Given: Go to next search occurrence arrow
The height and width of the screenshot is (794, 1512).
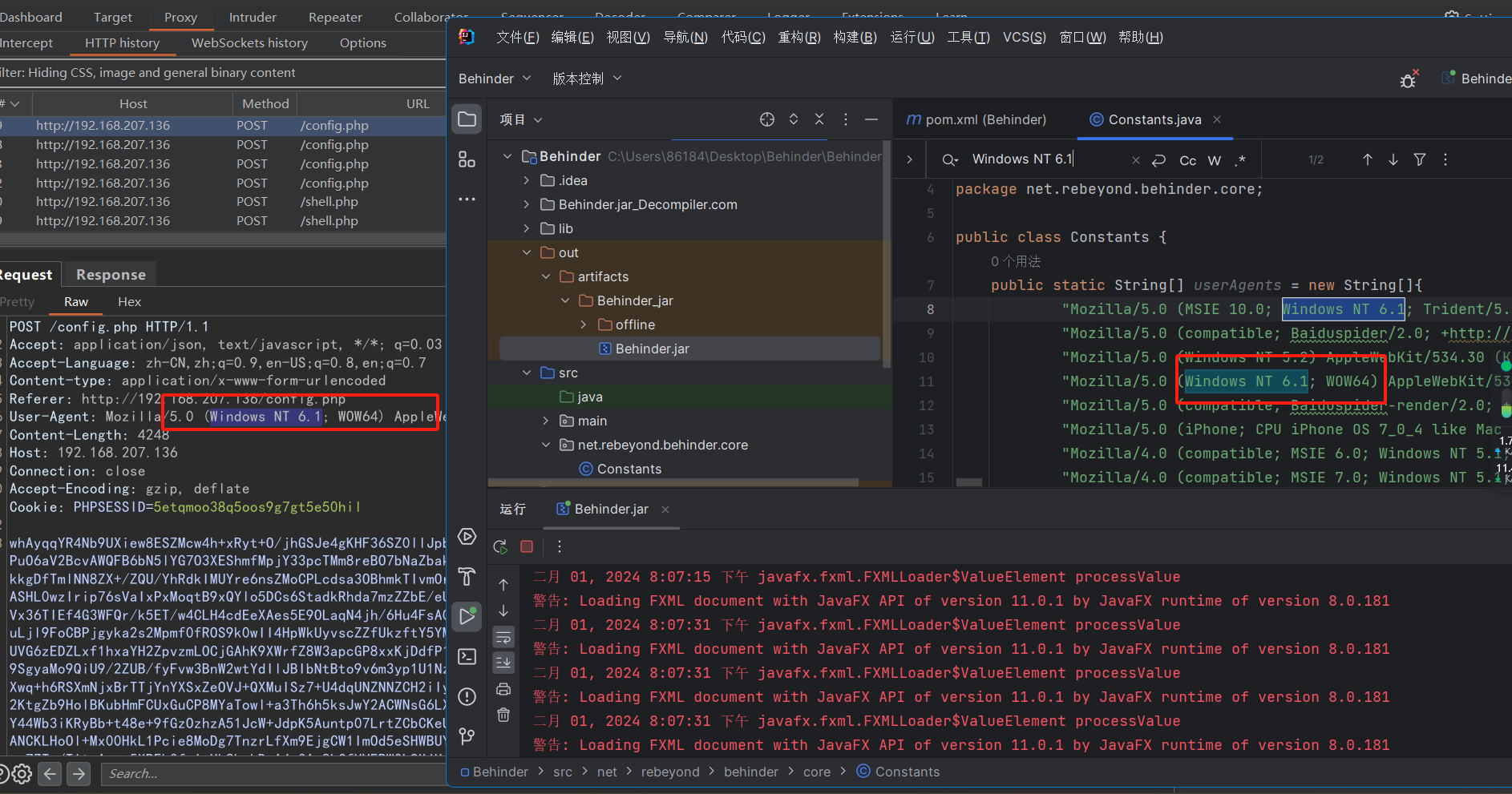Looking at the screenshot, I should (1393, 159).
